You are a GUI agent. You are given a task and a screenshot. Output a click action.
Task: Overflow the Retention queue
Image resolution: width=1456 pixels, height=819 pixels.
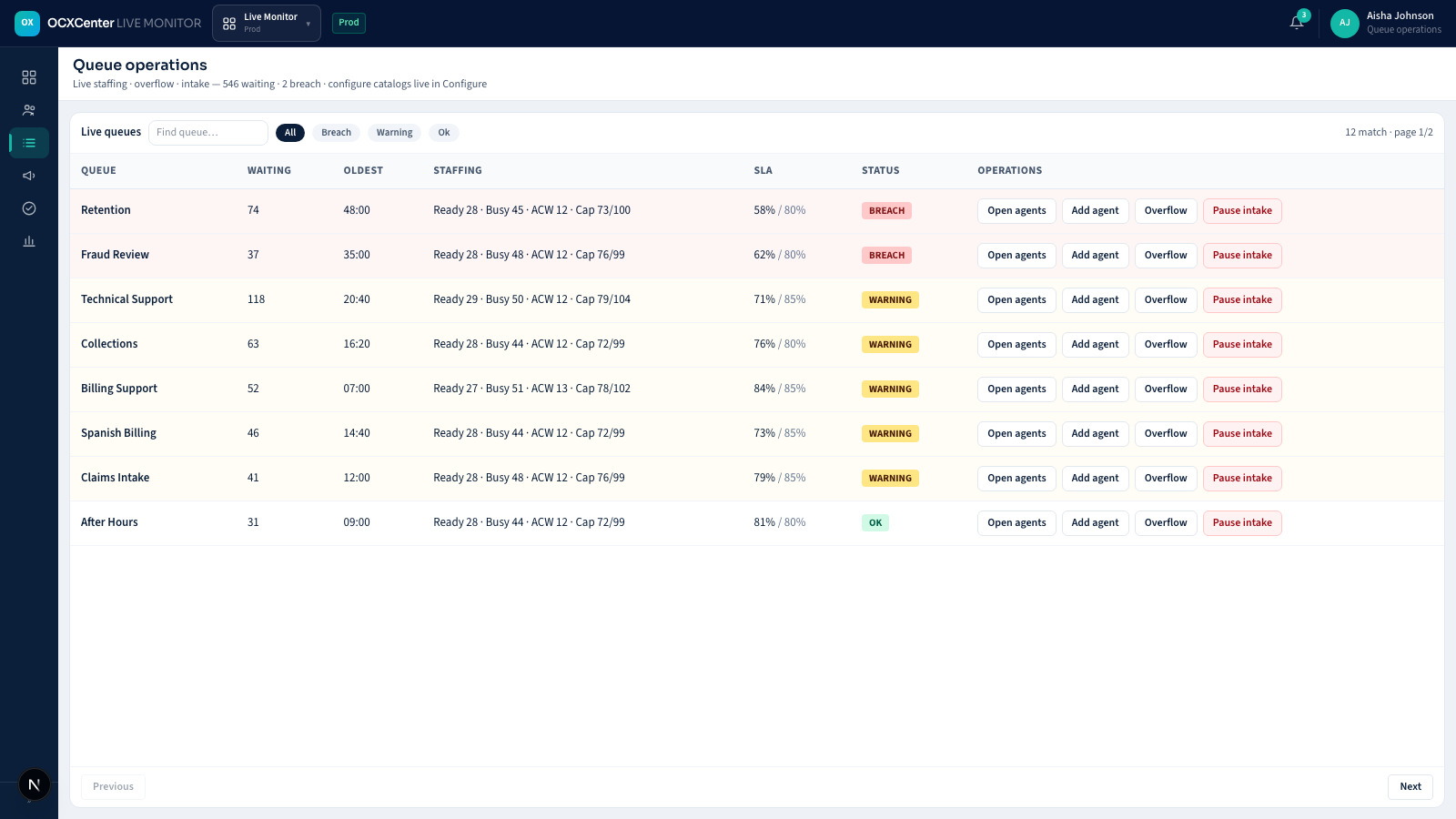pos(1166,211)
